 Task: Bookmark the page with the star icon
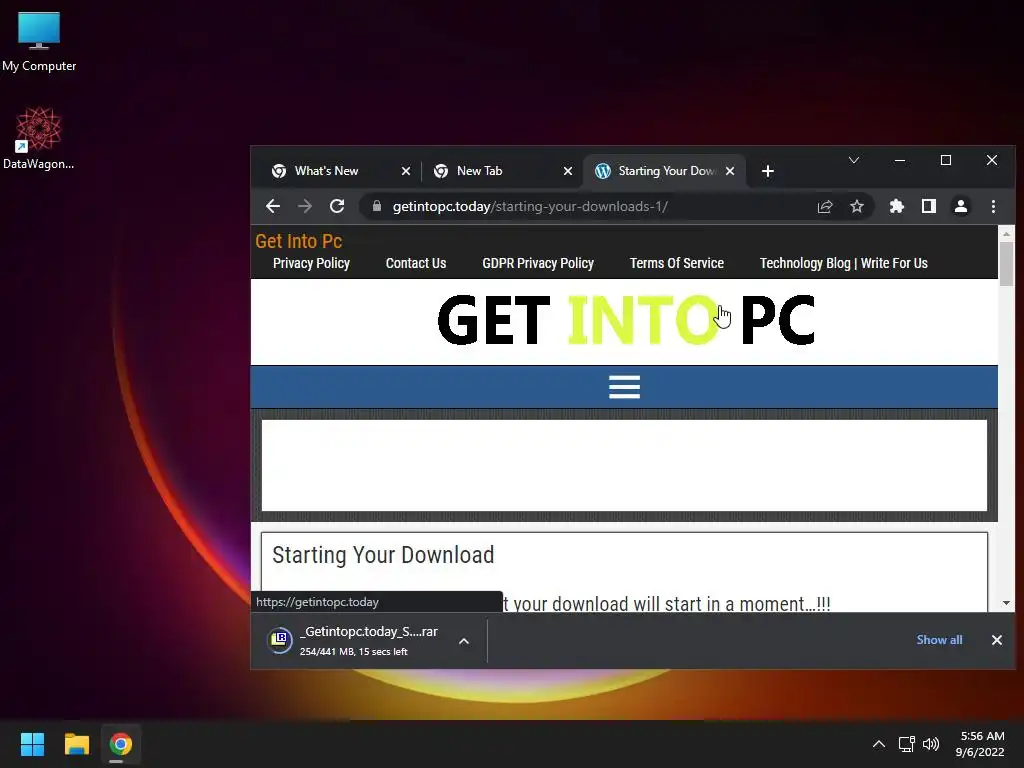[x=857, y=206]
